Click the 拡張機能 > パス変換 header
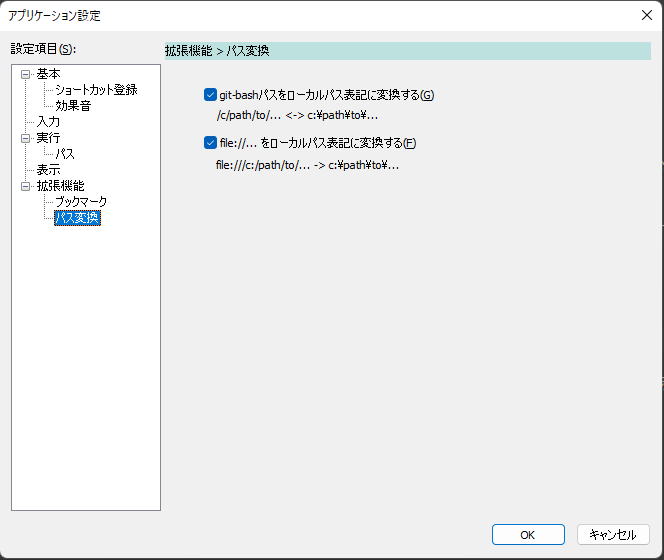664x560 pixels. coord(407,51)
